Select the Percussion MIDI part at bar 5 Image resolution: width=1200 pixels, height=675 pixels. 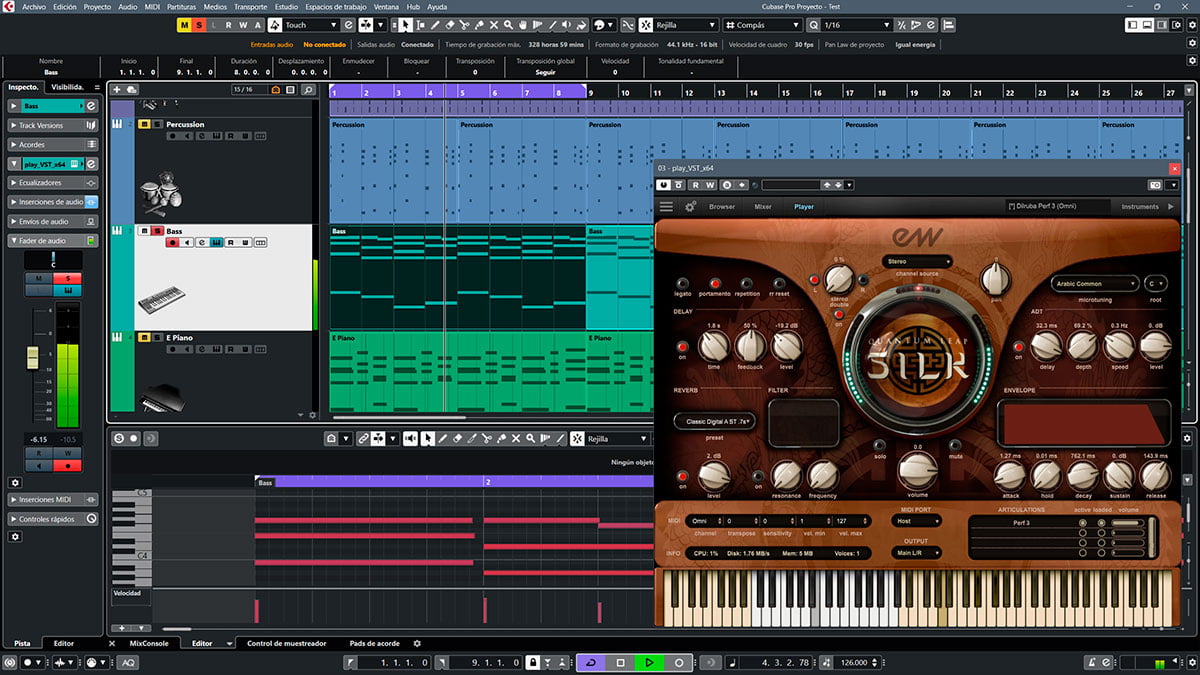522,170
